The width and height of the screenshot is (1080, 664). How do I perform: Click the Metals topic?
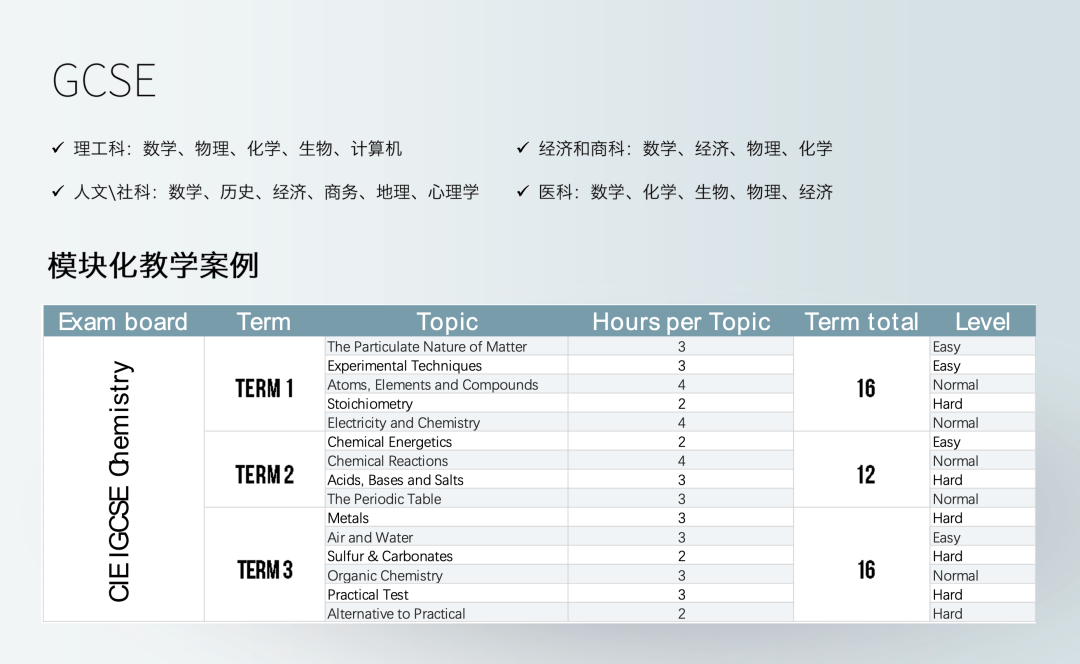[348, 518]
